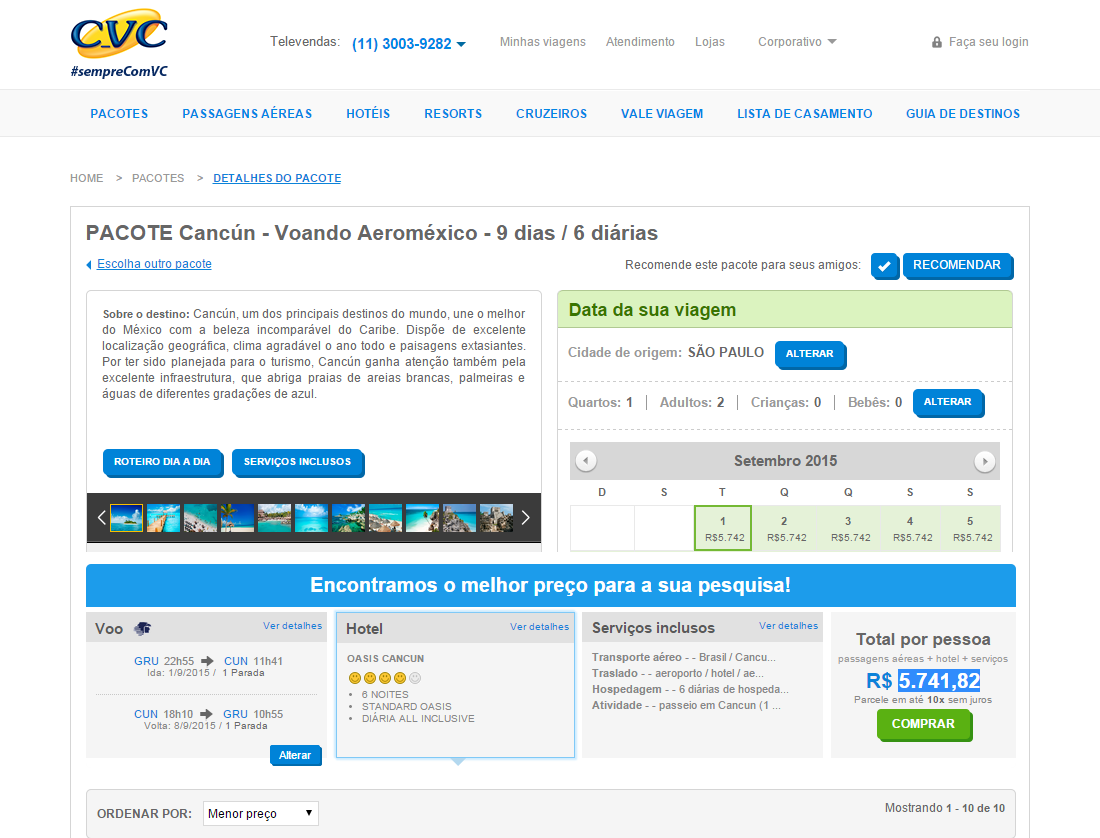Screen dimensions: 1100x838
Task: Click the lock icon beside login
Action: pyautogui.click(x=937, y=42)
